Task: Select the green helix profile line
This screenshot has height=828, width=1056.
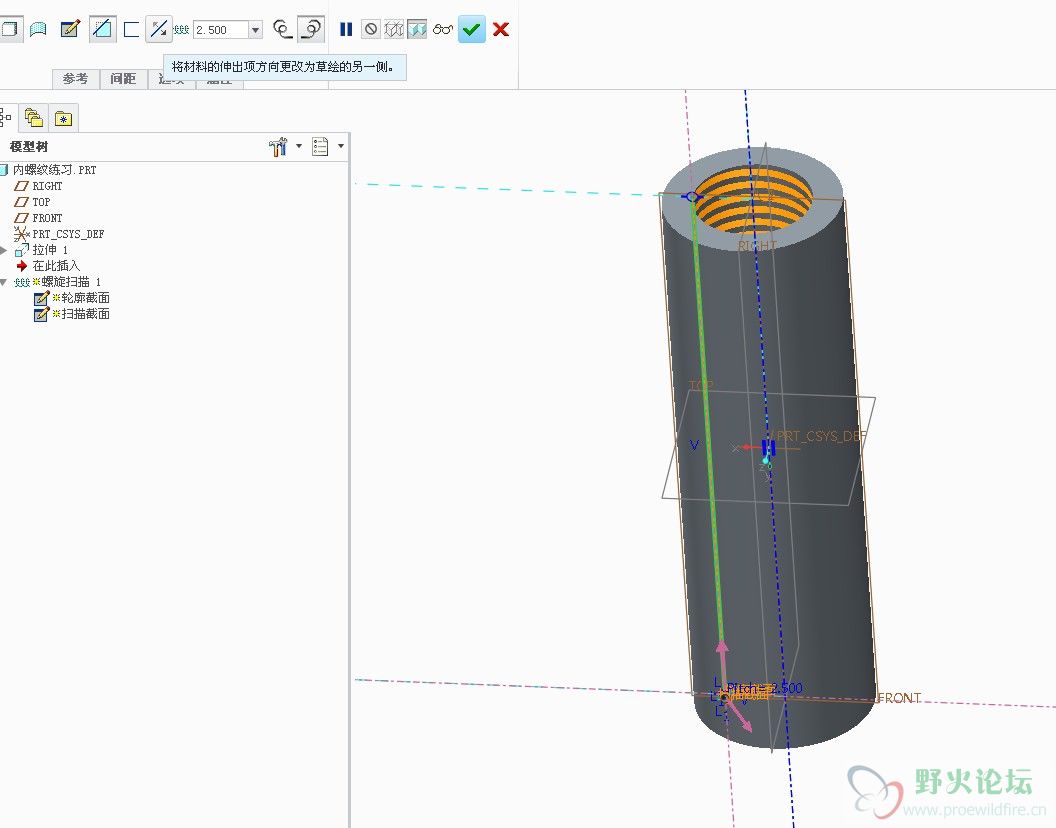Action: 707,421
